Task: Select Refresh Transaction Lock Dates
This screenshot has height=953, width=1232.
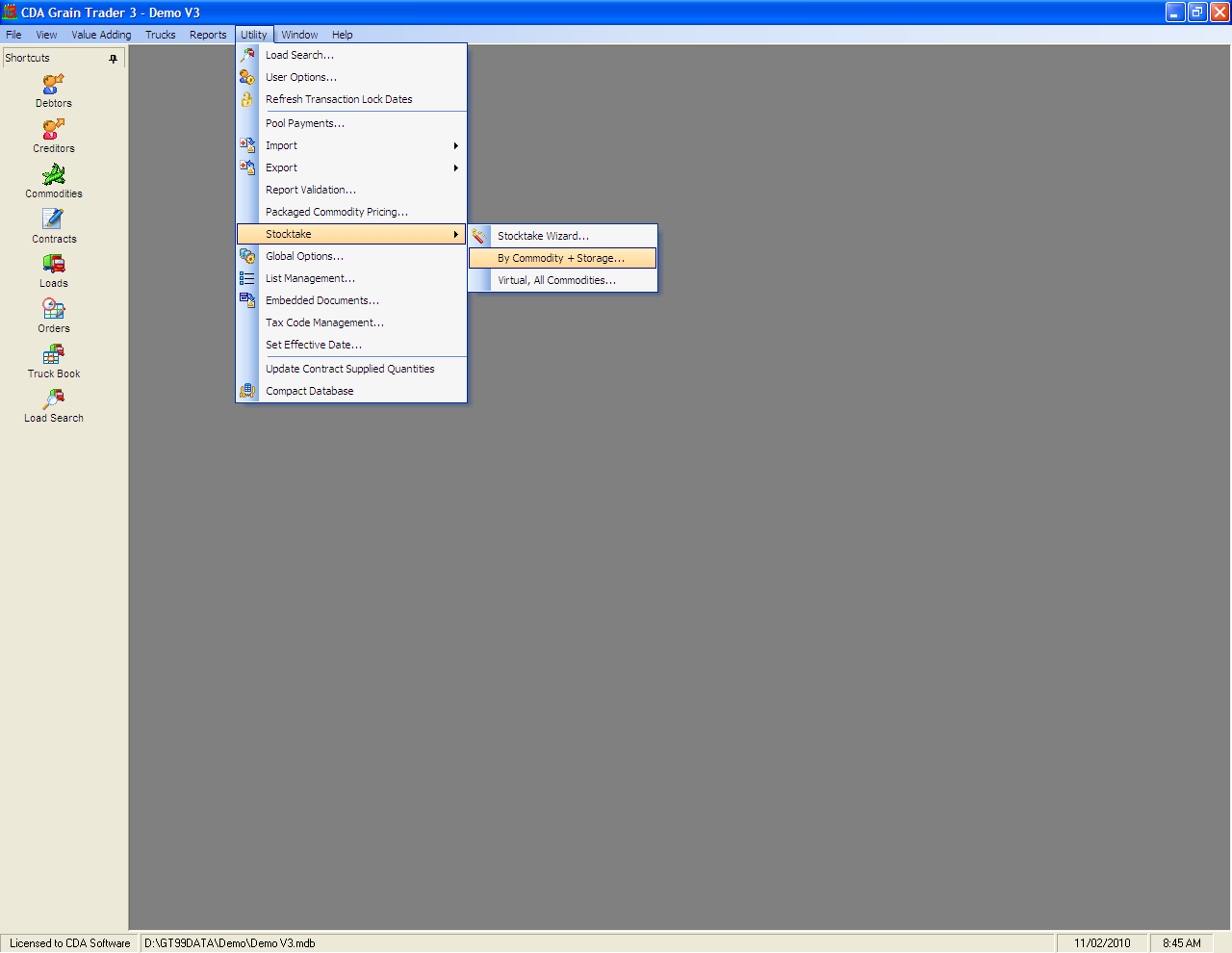Action: coord(339,99)
